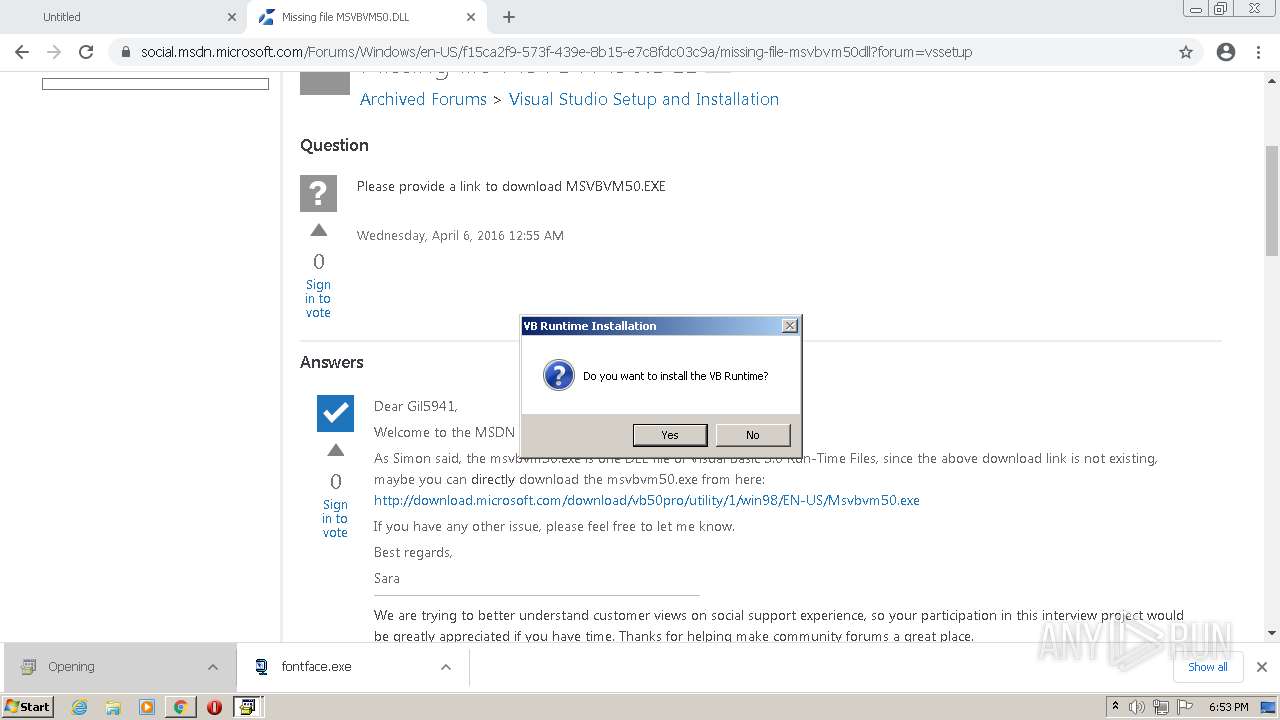Click Sign in to vote under answer
Screen dimensions: 1280x720
pos(335,519)
